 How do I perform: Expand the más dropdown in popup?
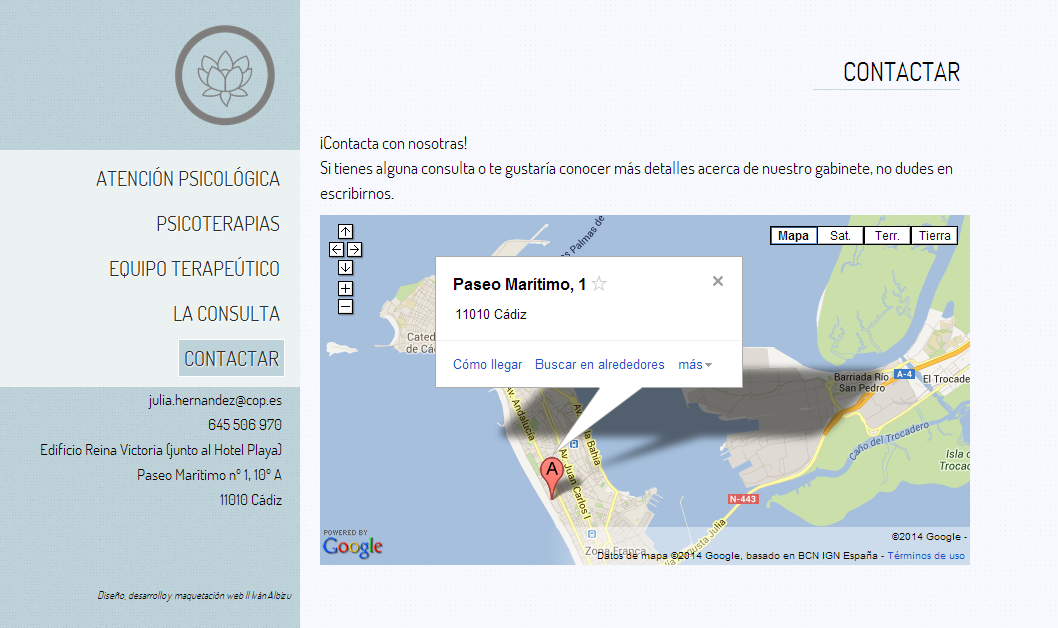tap(695, 364)
